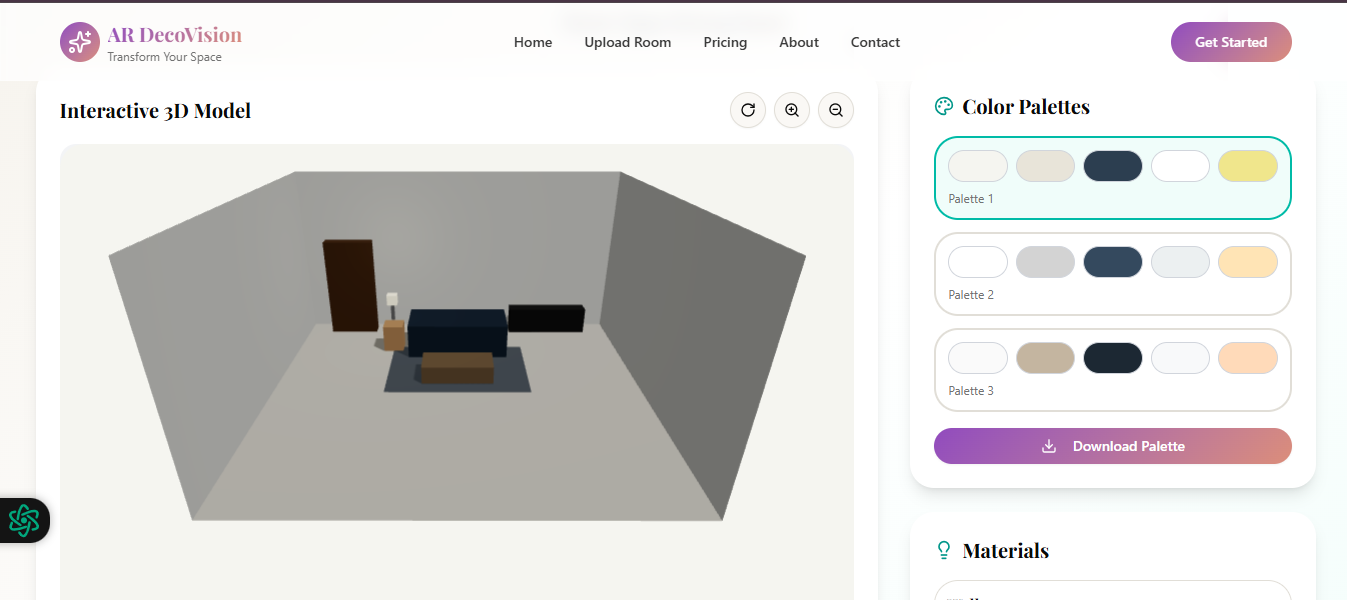This screenshot has width=1347, height=600.
Task: Zoom in on the 3D model
Action: pos(792,110)
